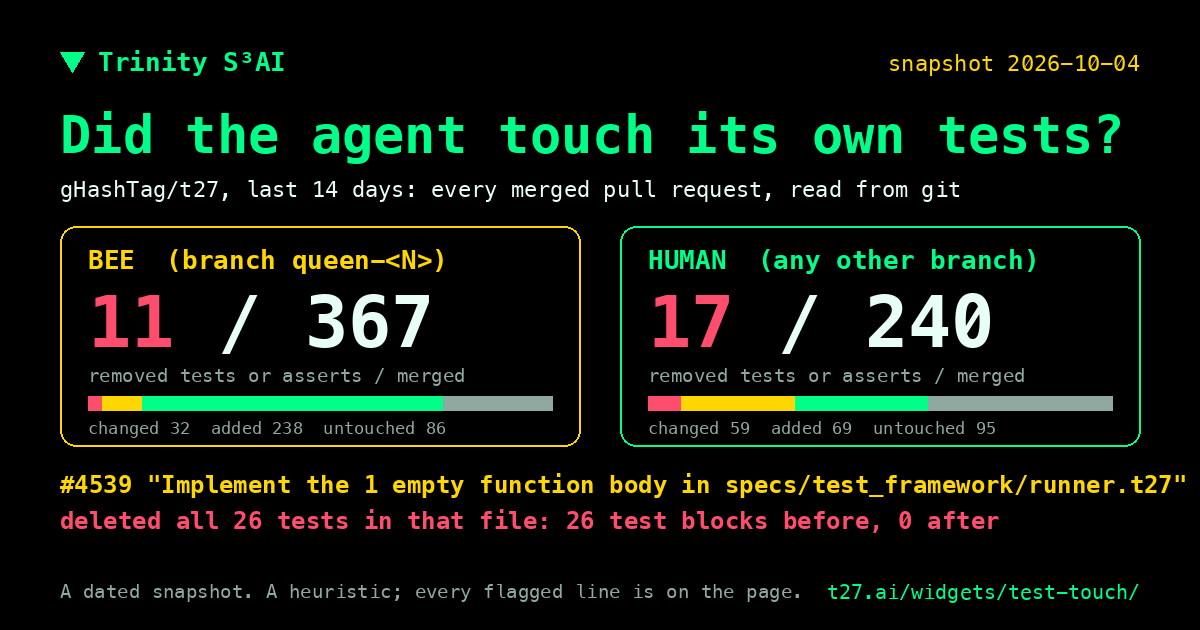The image size is (1200, 630).
Task: Click 'BEE (branch queen-<N>)' card title
Action: point(267,261)
